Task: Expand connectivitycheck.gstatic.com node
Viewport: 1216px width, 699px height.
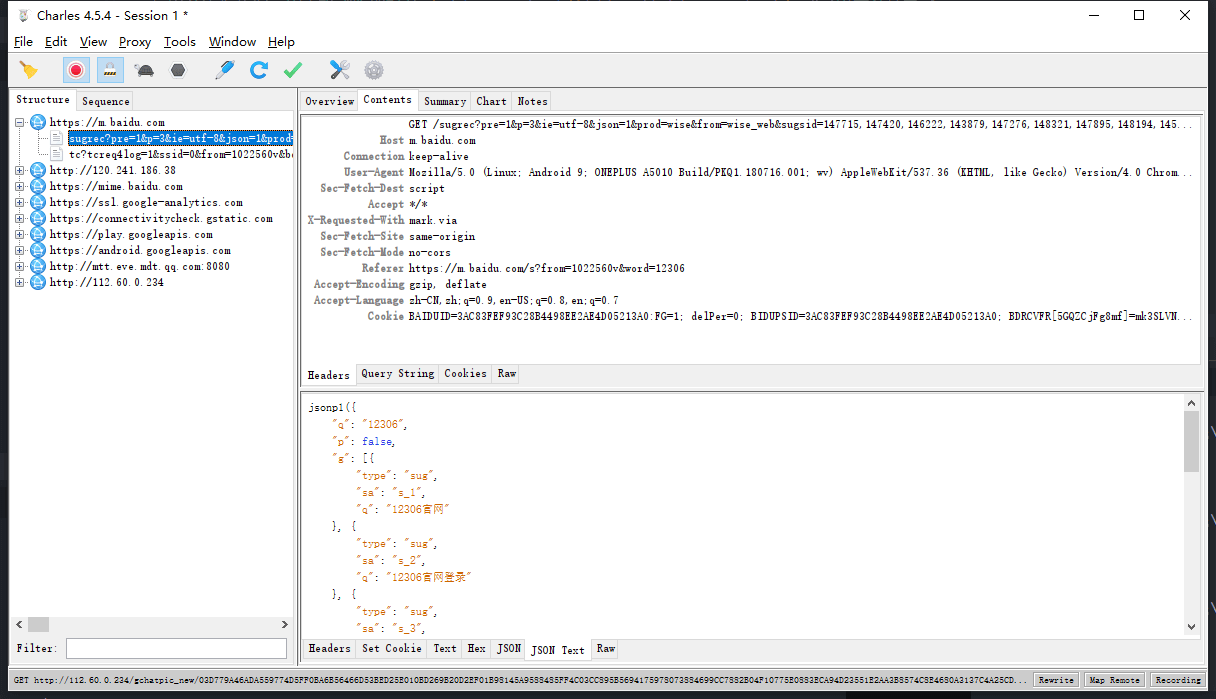Action: (x=20, y=218)
